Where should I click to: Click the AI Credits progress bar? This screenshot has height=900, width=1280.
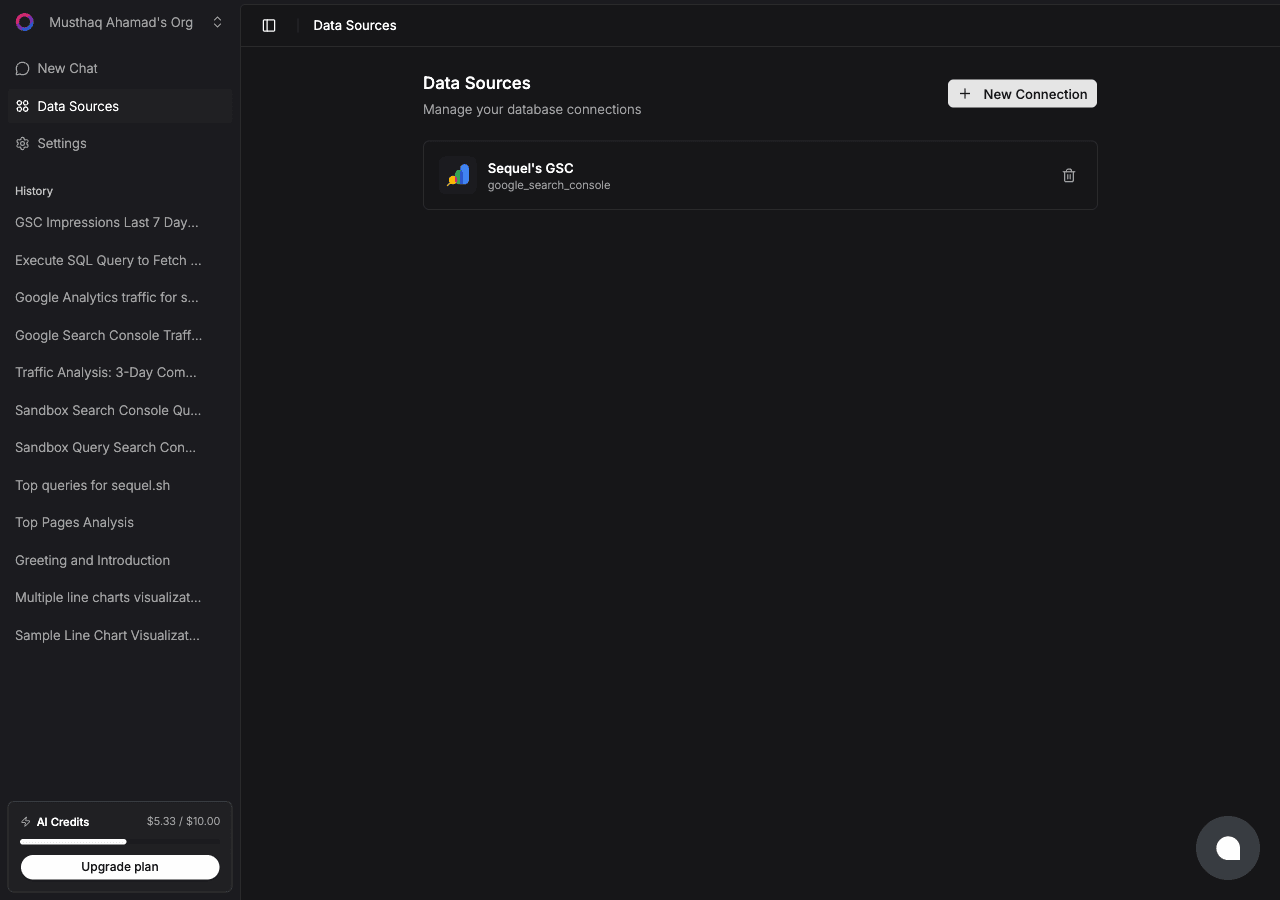120,842
